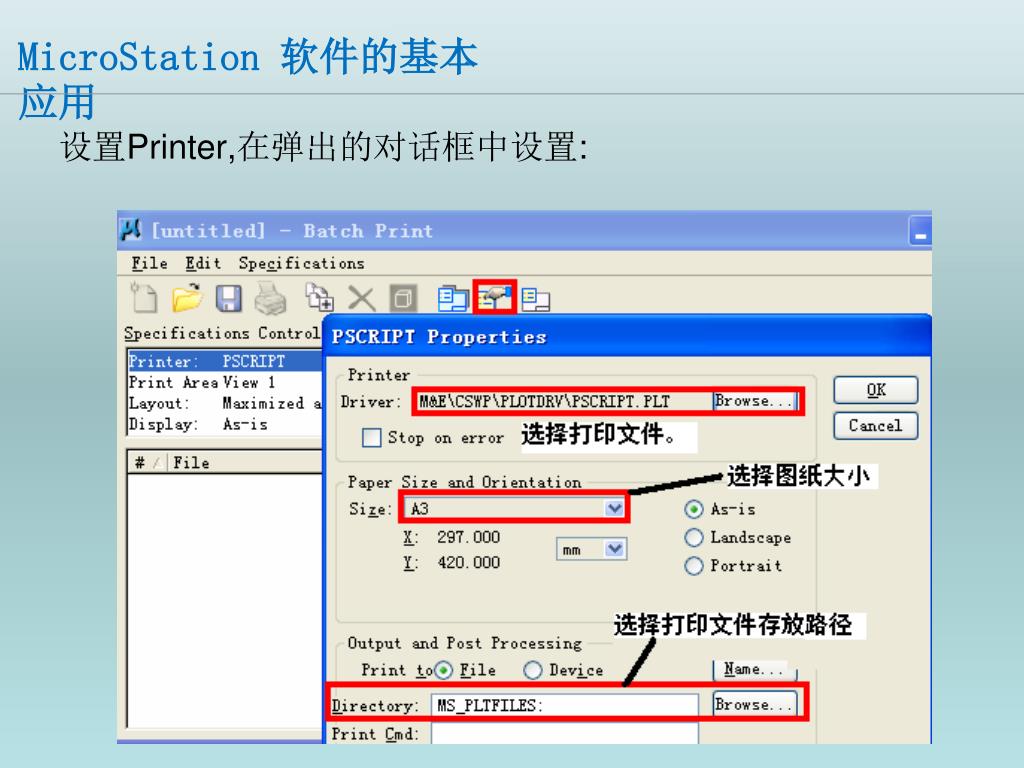Select Landscape orientation
The height and width of the screenshot is (768, 1024).
pos(694,537)
